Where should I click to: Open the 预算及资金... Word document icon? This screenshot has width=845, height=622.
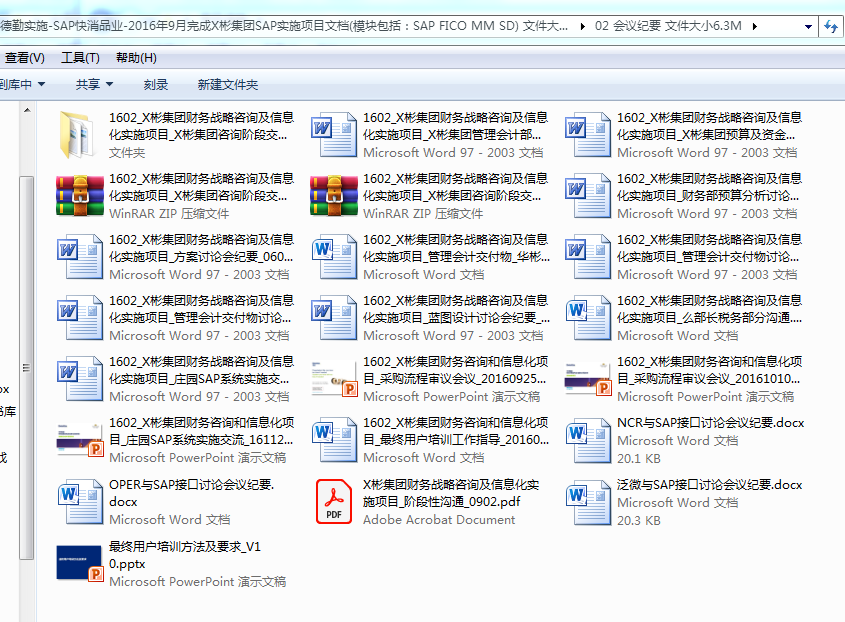588,135
